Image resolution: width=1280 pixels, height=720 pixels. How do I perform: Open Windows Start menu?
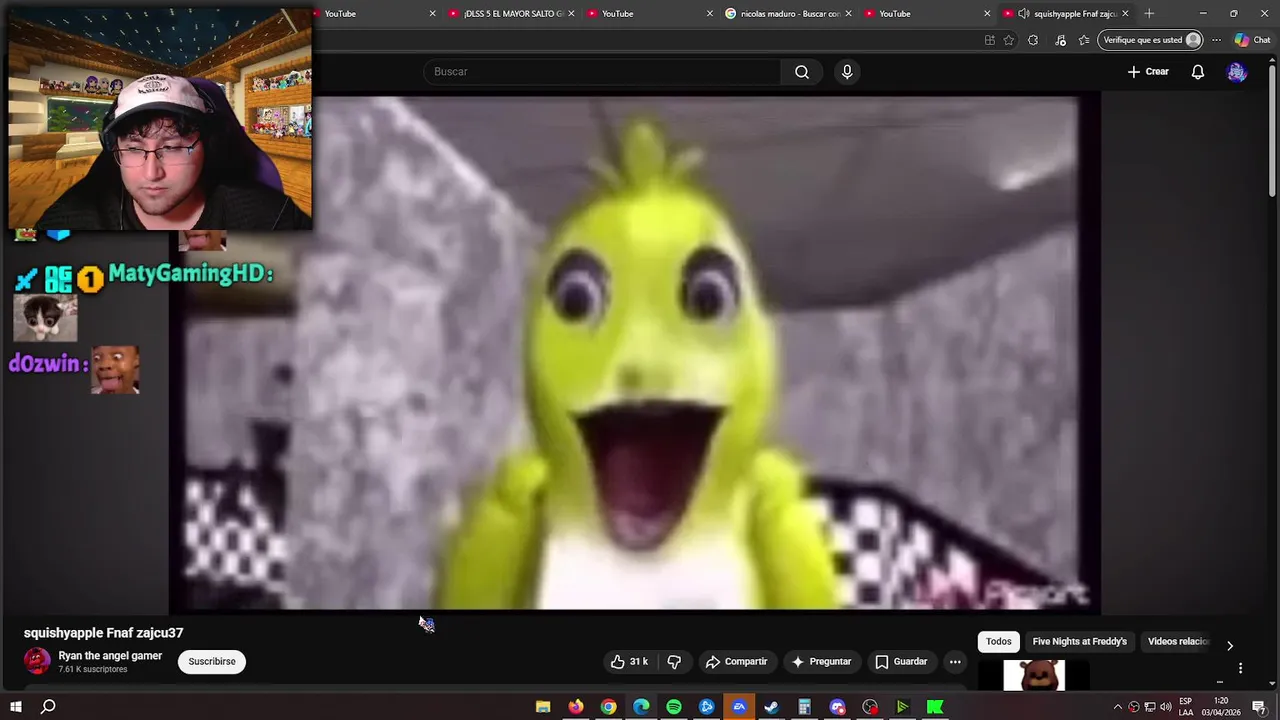(15, 707)
